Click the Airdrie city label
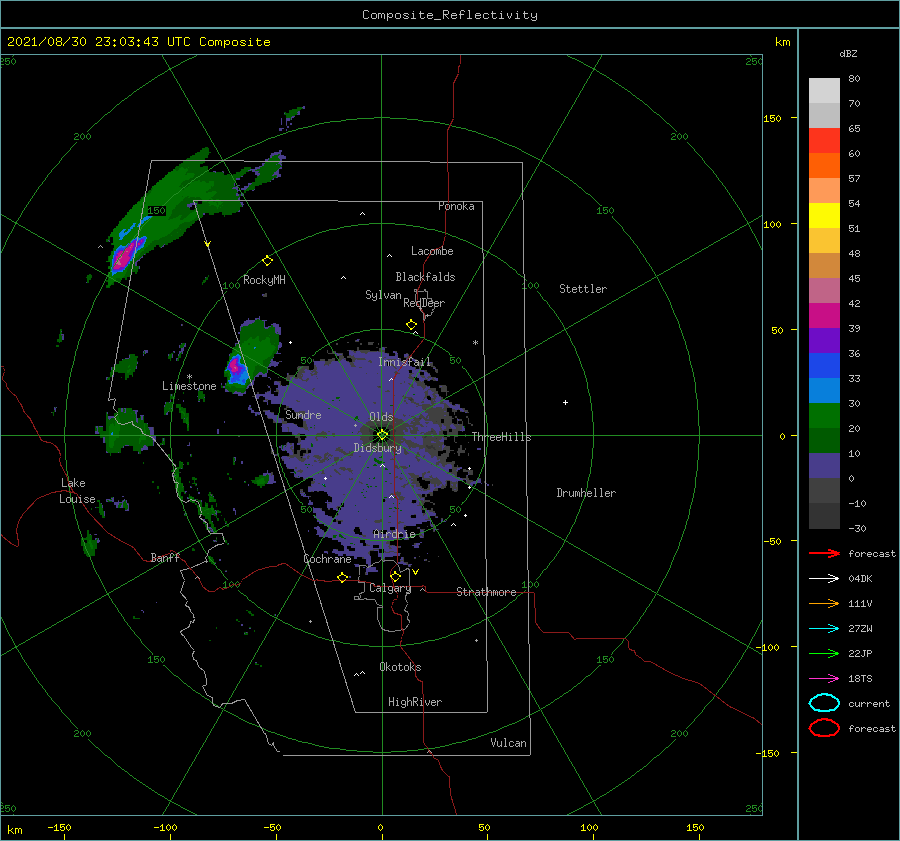The image size is (900, 841). [x=394, y=534]
